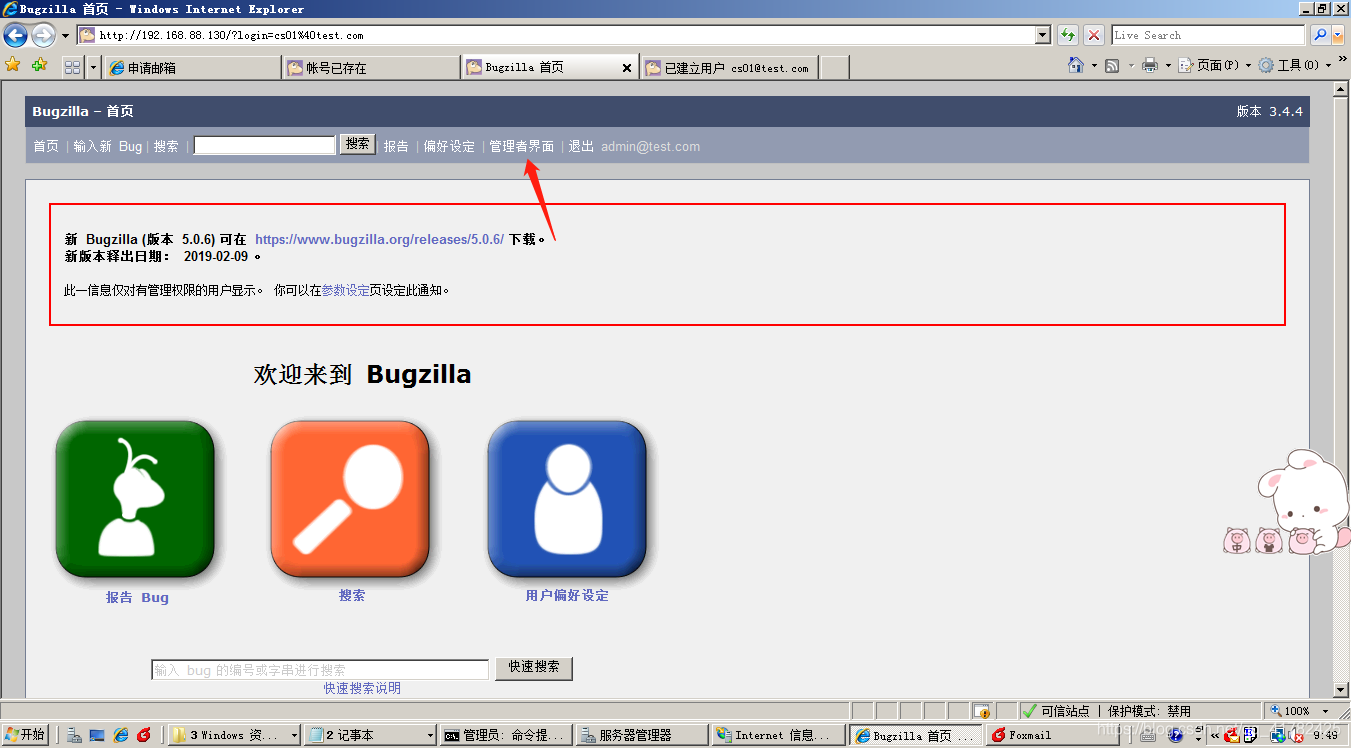Click the 快速搜索 button
Screen dimensions: 1351x748
tap(534, 667)
